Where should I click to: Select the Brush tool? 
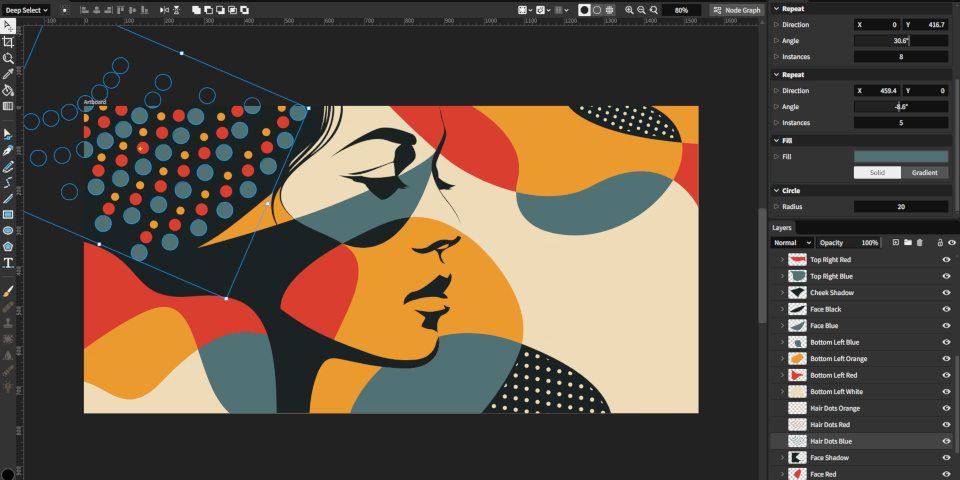click(x=8, y=290)
